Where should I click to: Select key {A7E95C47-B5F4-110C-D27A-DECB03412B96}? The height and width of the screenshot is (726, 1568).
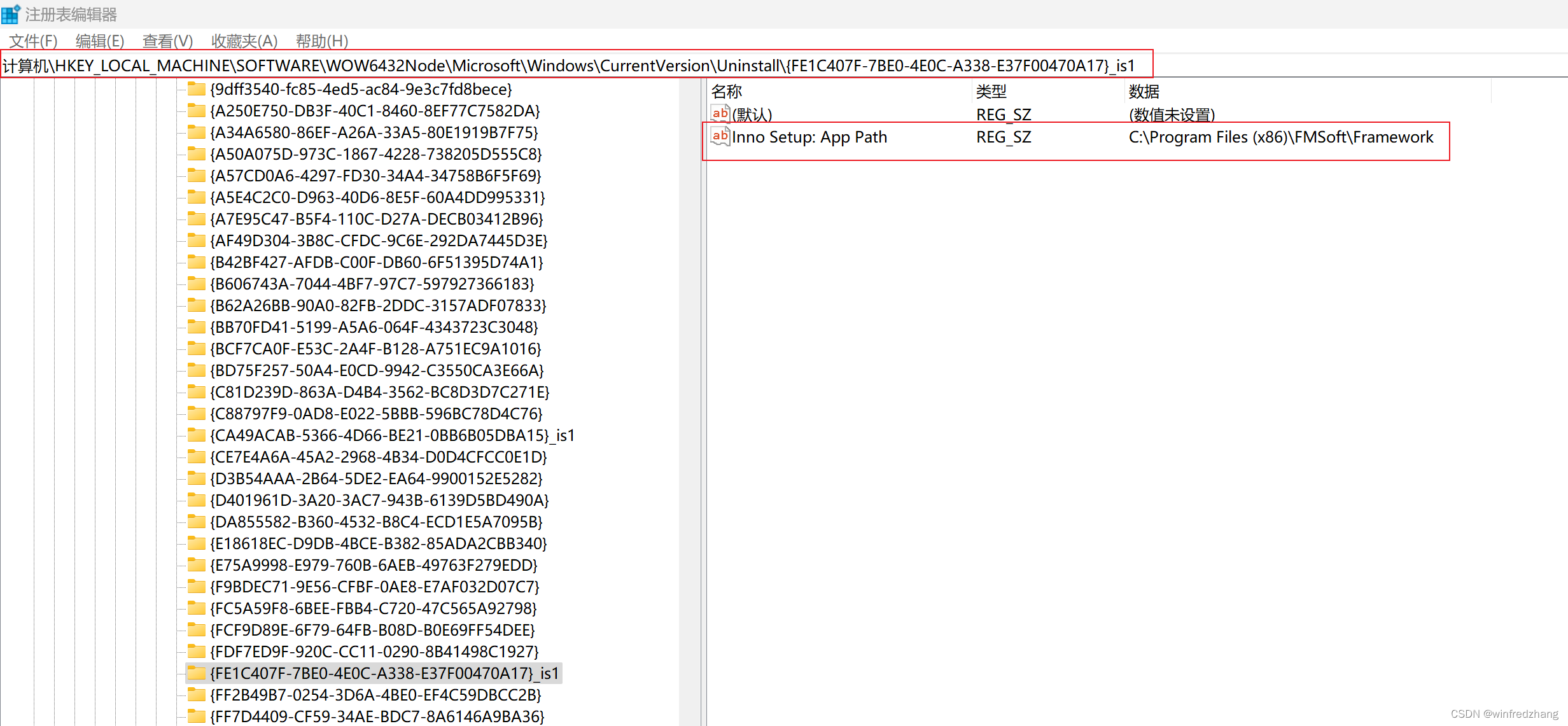(x=377, y=219)
